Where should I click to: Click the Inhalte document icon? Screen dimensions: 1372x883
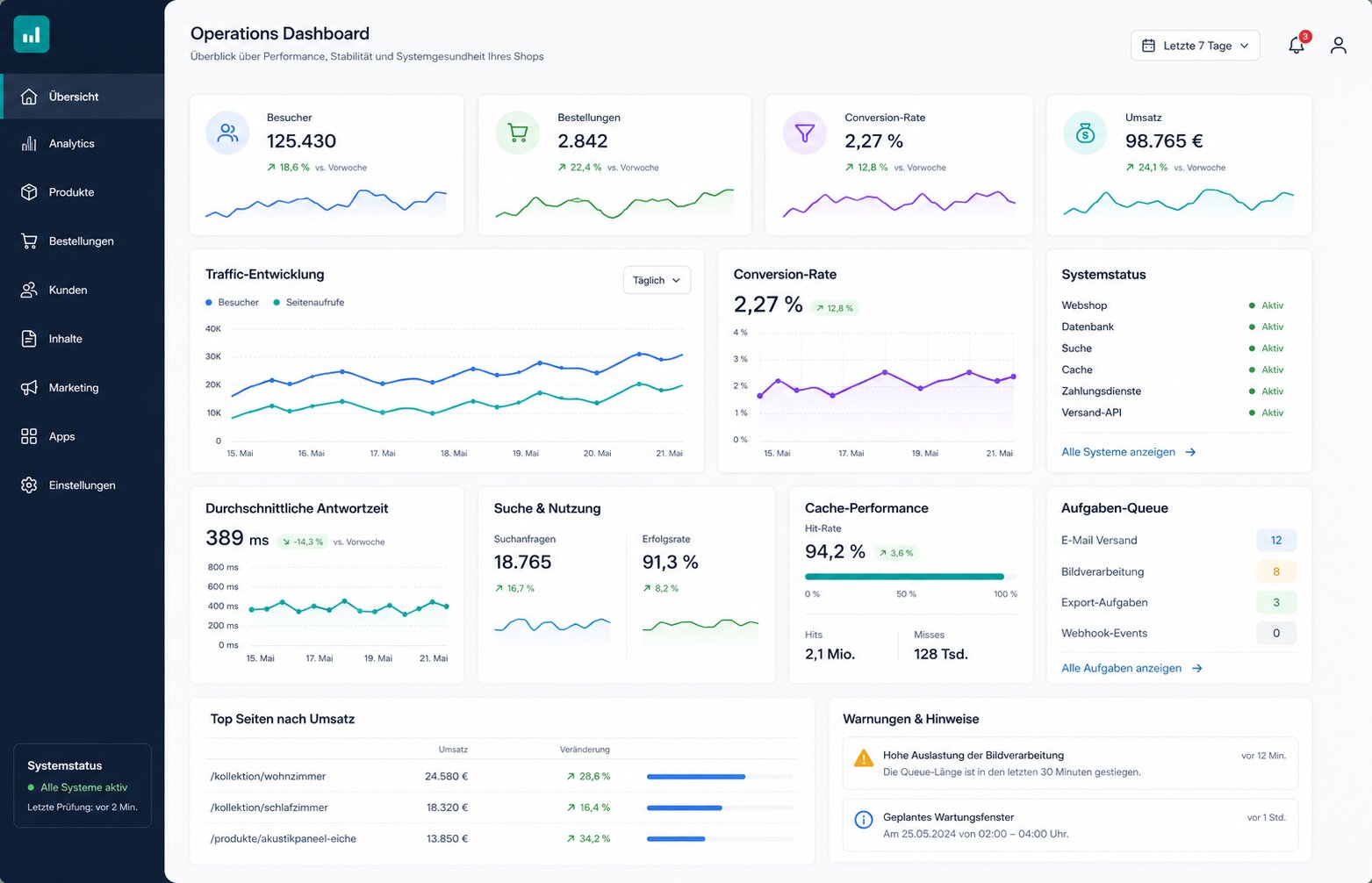pyautogui.click(x=29, y=339)
